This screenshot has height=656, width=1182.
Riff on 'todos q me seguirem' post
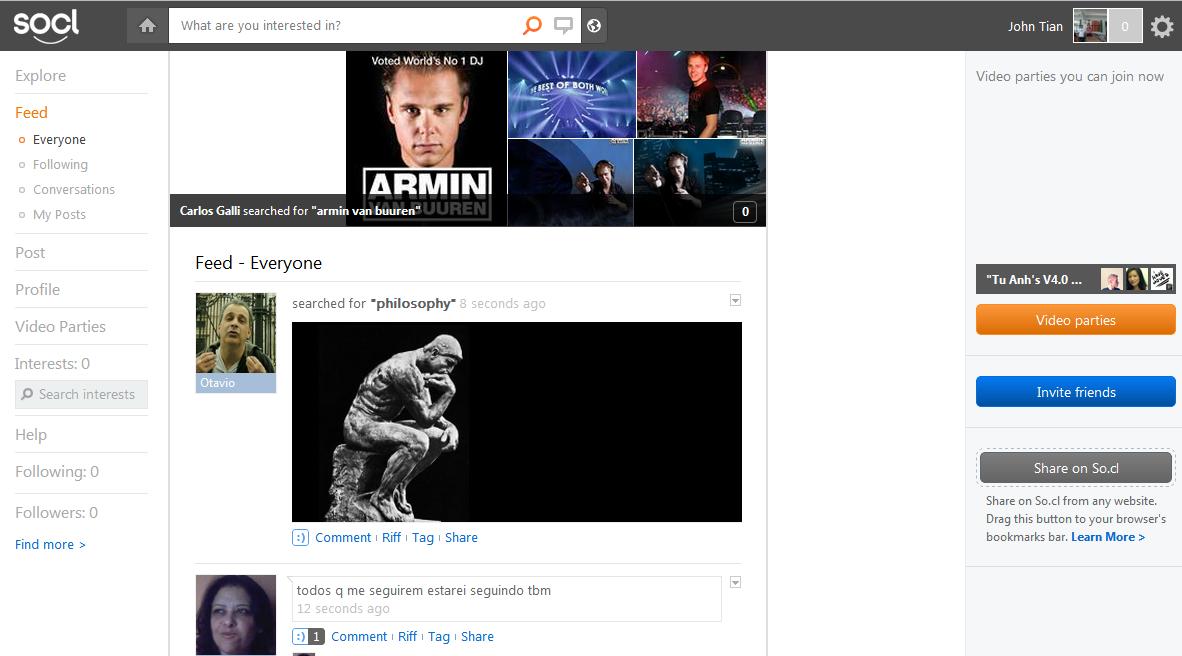(x=407, y=636)
